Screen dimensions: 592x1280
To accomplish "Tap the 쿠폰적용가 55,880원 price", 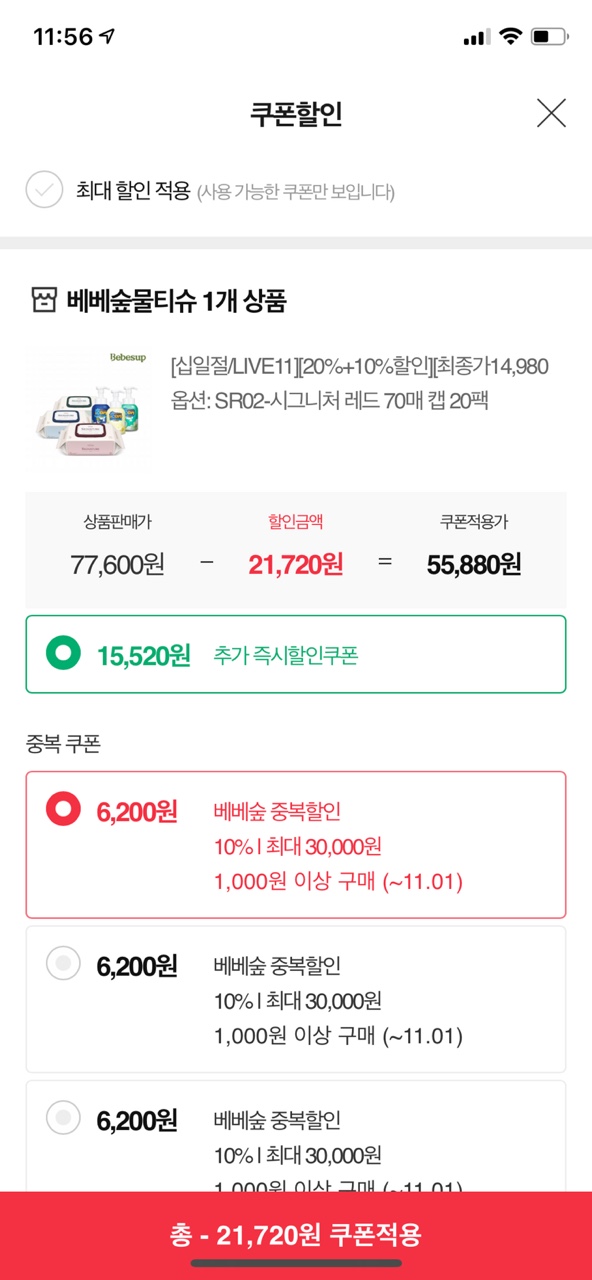I will (x=474, y=564).
